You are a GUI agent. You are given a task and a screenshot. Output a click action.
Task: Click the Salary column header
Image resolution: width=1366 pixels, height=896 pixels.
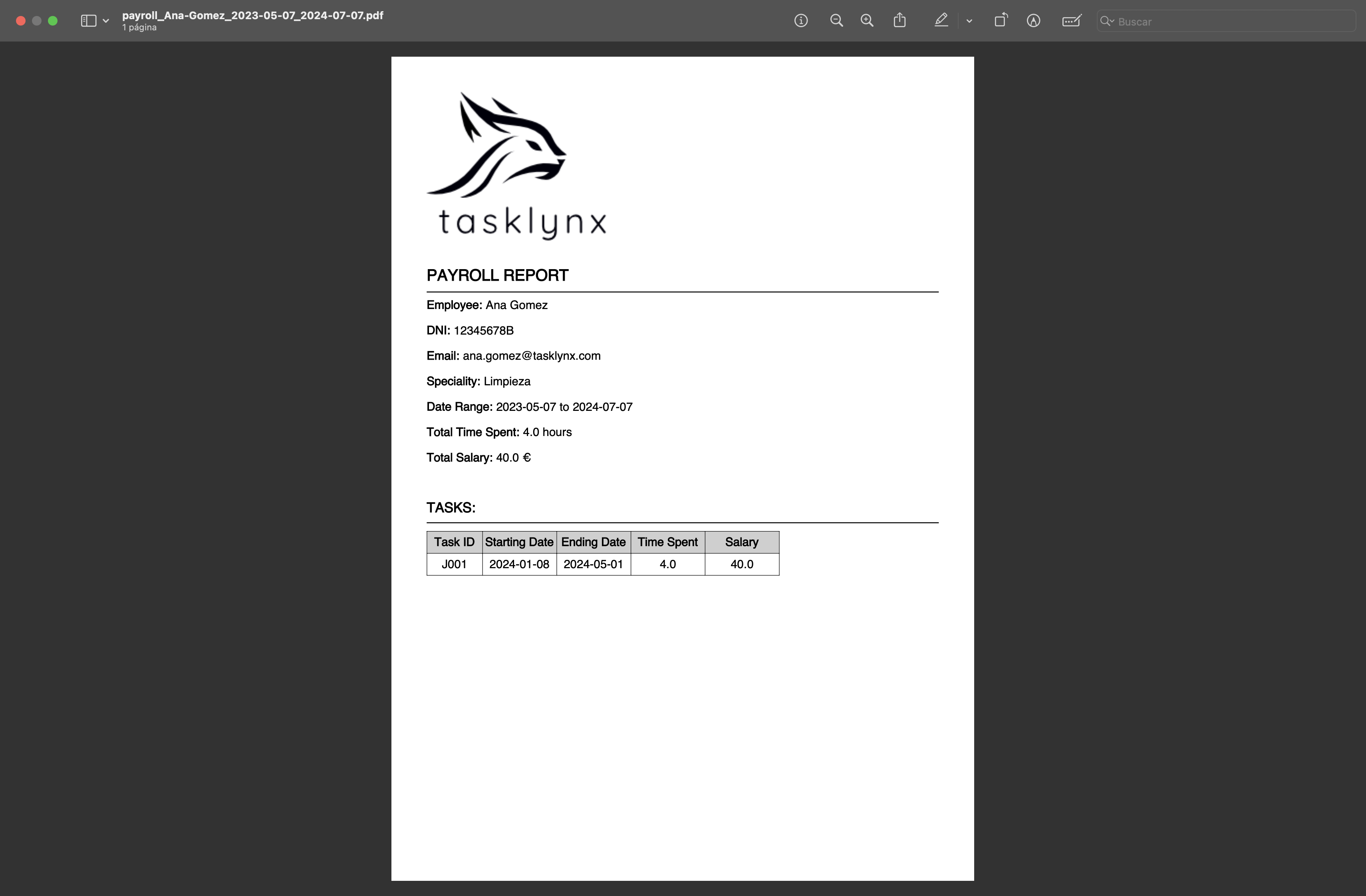pyautogui.click(x=742, y=543)
